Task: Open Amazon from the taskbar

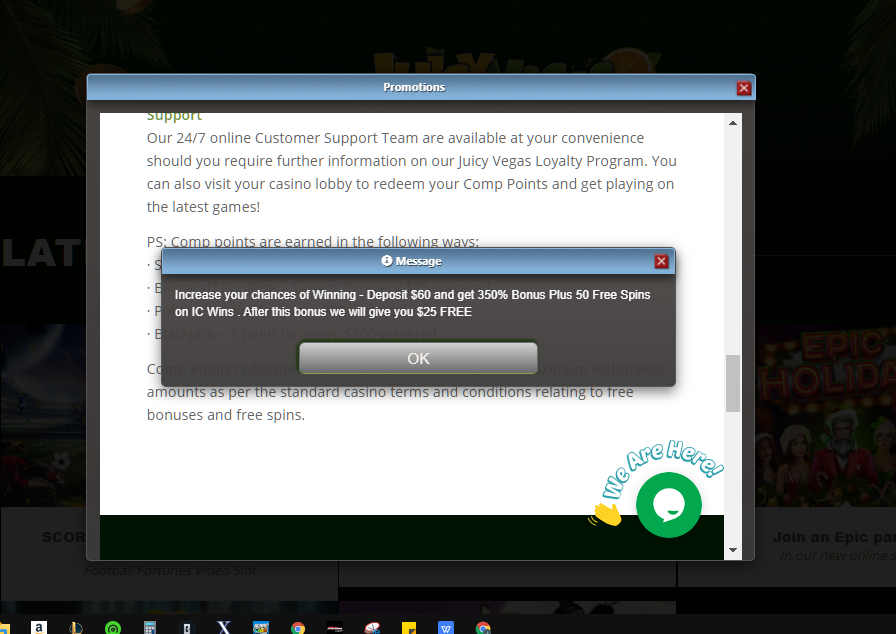Action: (x=39, y=628)
